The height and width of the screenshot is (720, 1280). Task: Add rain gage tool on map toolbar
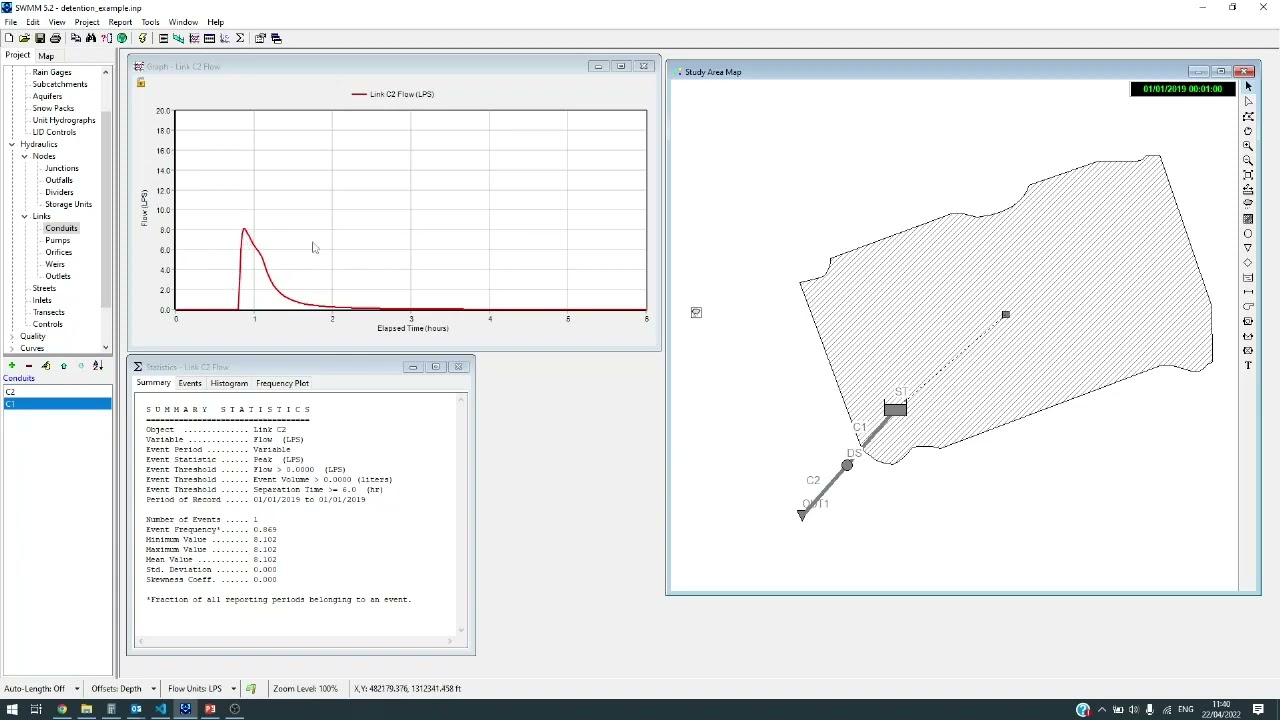(1248, 204)
